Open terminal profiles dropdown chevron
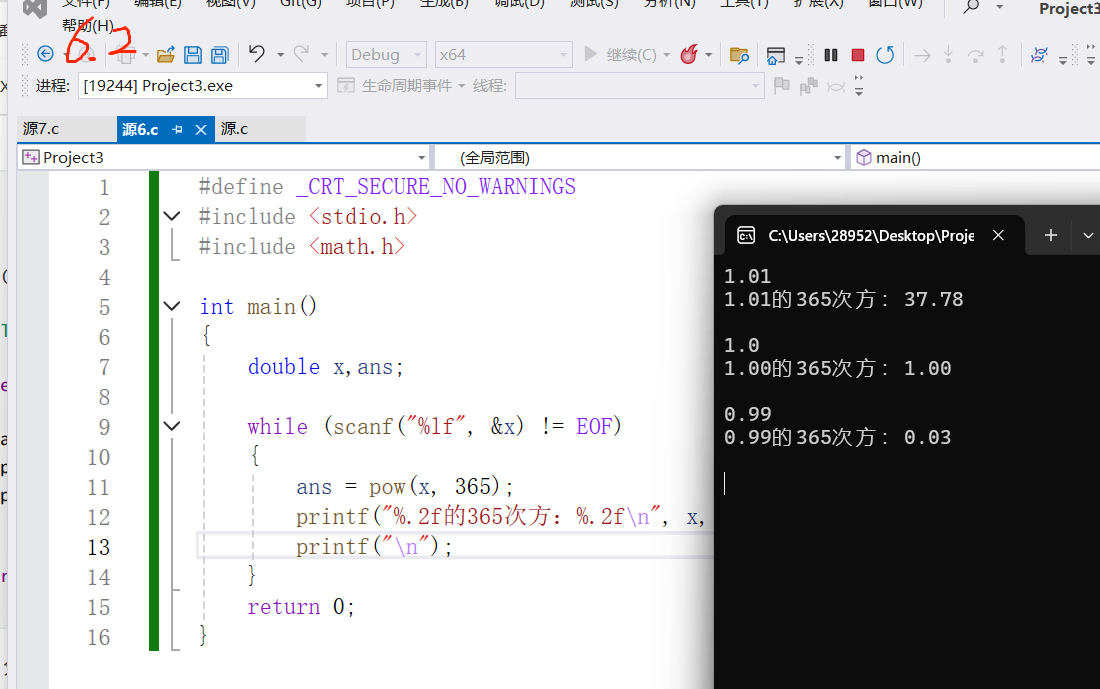This screenshot has width=1100, height=689. tap(1088, 236)
